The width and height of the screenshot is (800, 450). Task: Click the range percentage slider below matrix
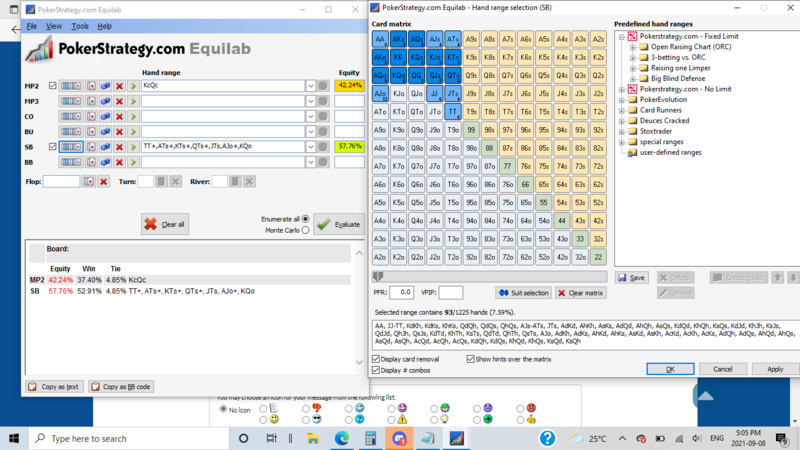coord(489,277)
